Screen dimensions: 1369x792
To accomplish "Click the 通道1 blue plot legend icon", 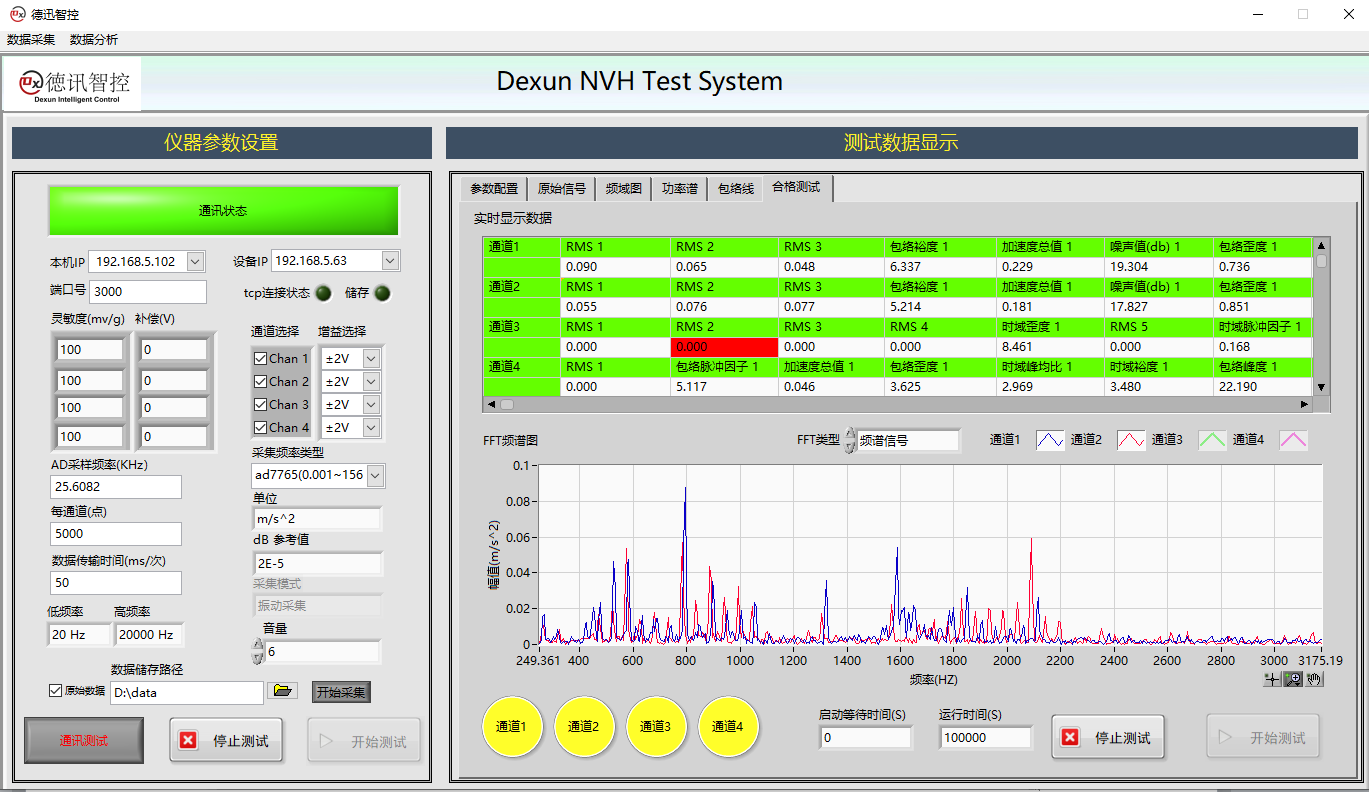I will pyautogui.click(x=1050, y=440).
